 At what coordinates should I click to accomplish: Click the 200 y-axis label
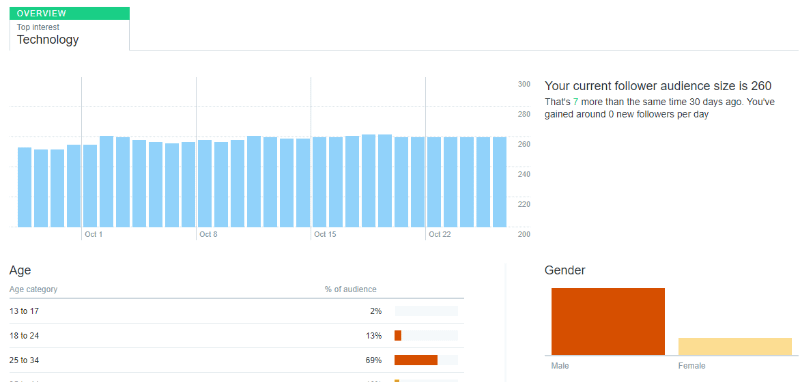tap(524, 235)
